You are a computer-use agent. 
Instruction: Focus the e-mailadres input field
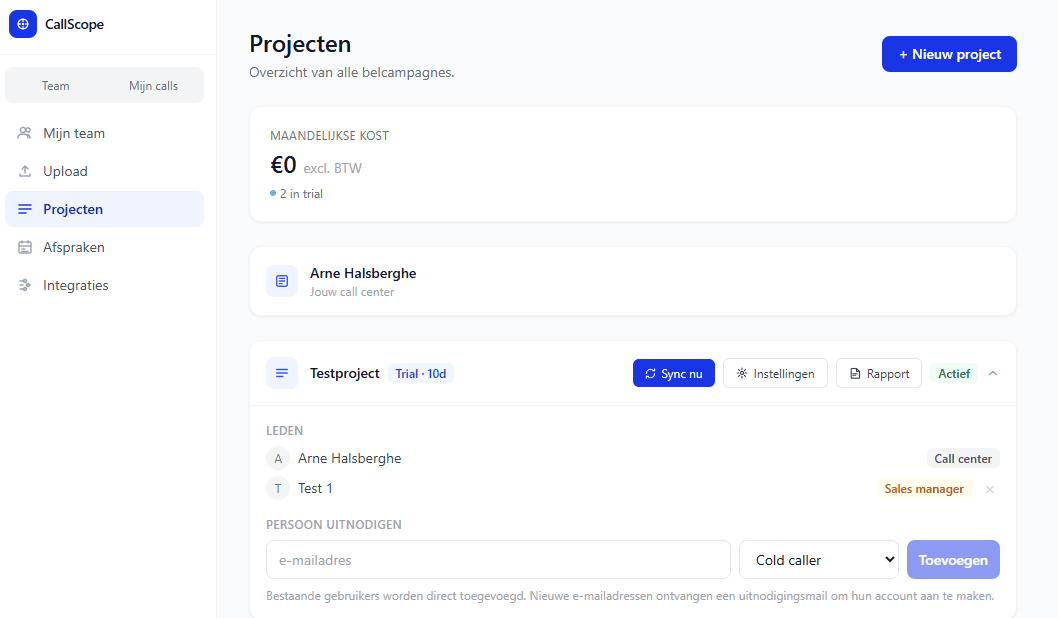click(x=498, y=560)
